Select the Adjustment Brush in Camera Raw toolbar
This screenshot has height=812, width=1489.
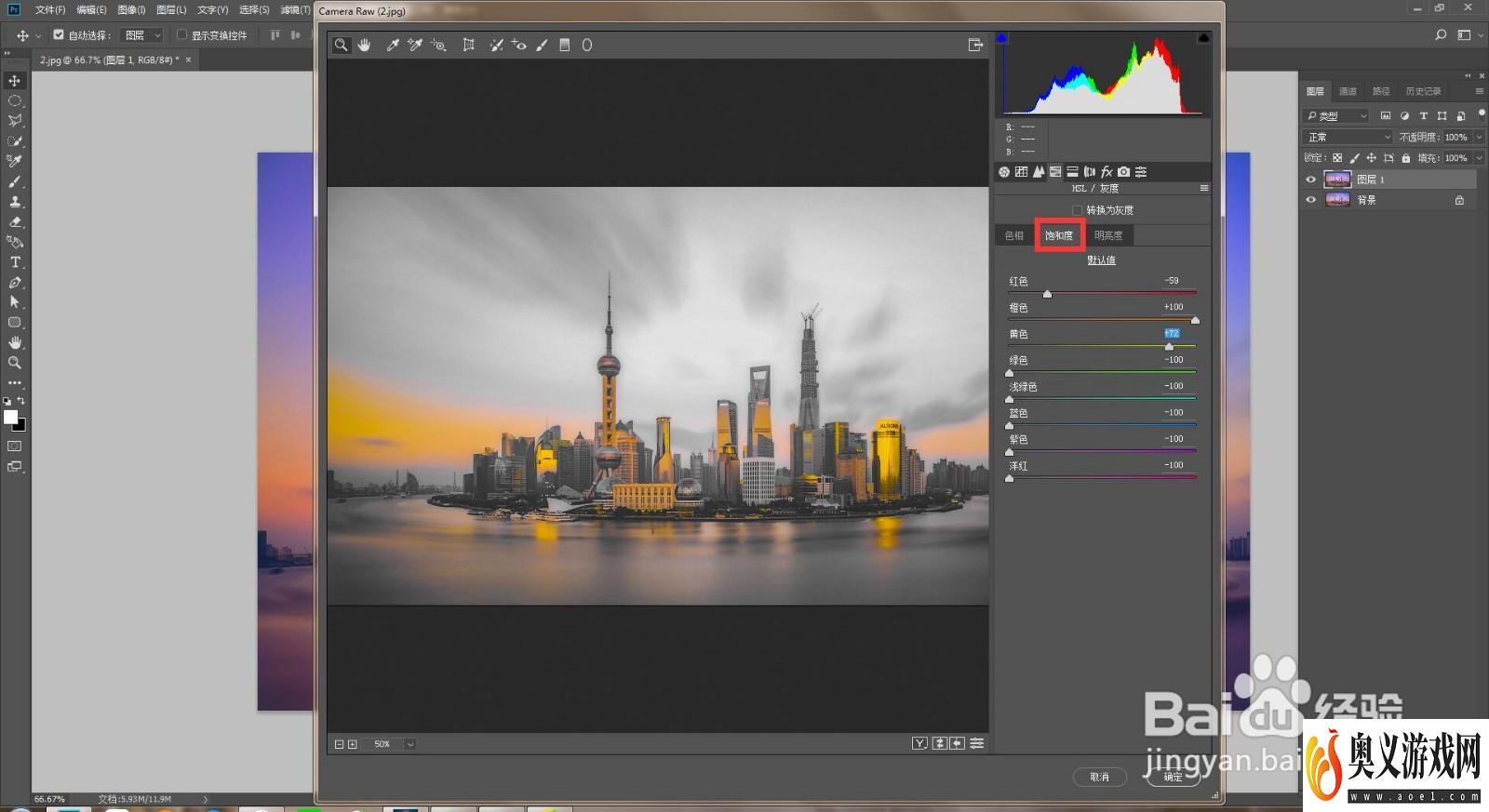point(542,45)
